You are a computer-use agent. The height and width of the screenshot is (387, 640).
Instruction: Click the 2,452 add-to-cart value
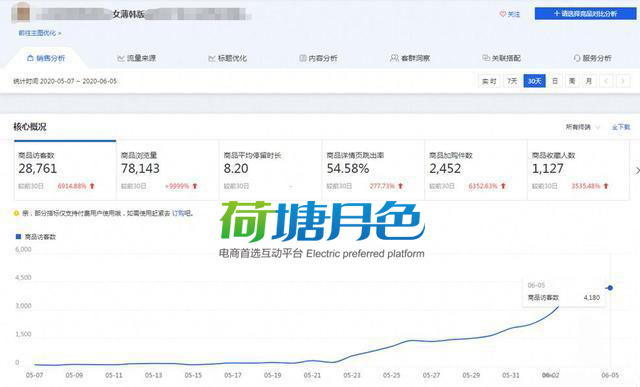coord(445,168)
